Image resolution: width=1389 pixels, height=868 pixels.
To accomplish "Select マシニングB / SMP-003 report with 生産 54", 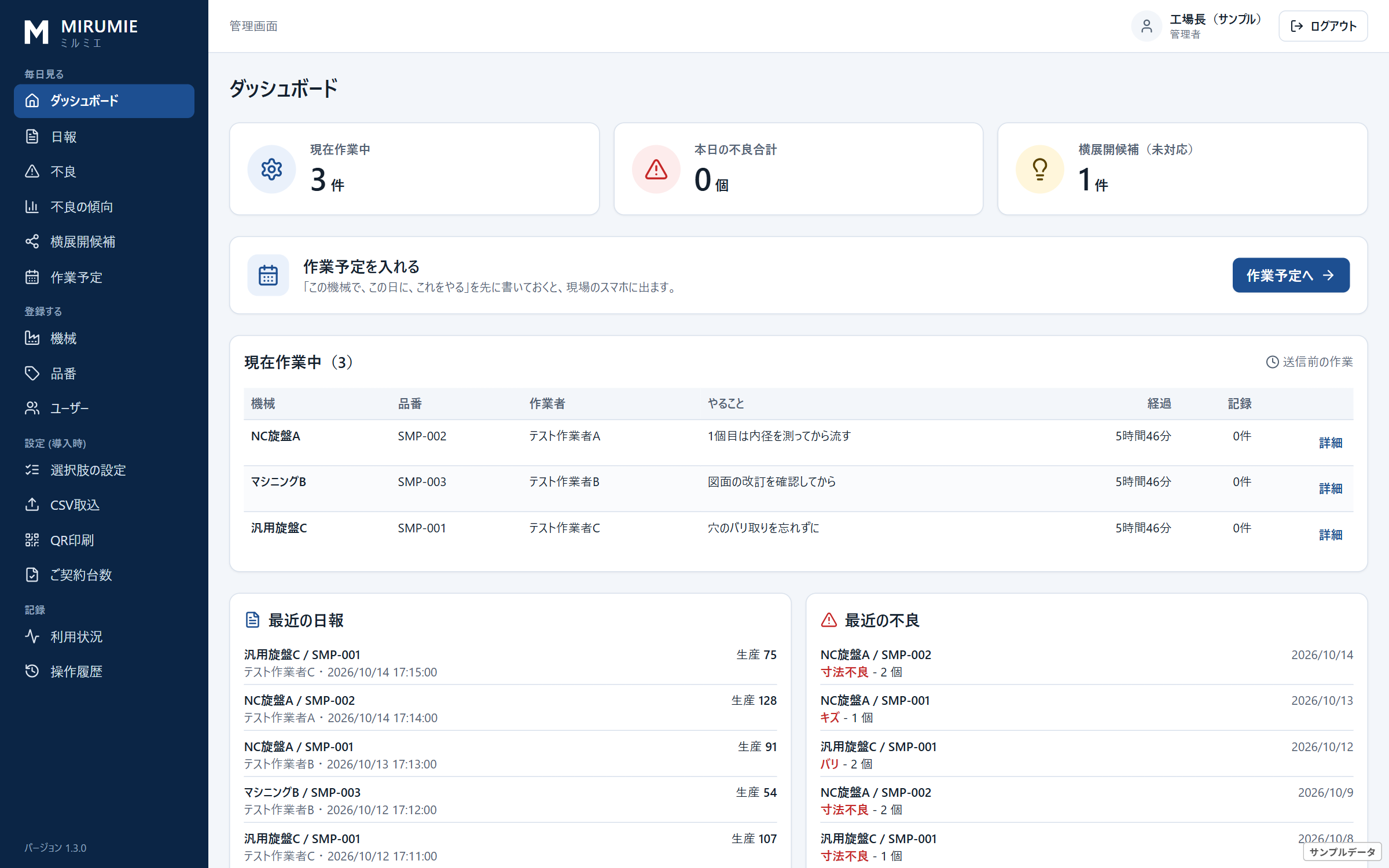I will coord(510,801).
